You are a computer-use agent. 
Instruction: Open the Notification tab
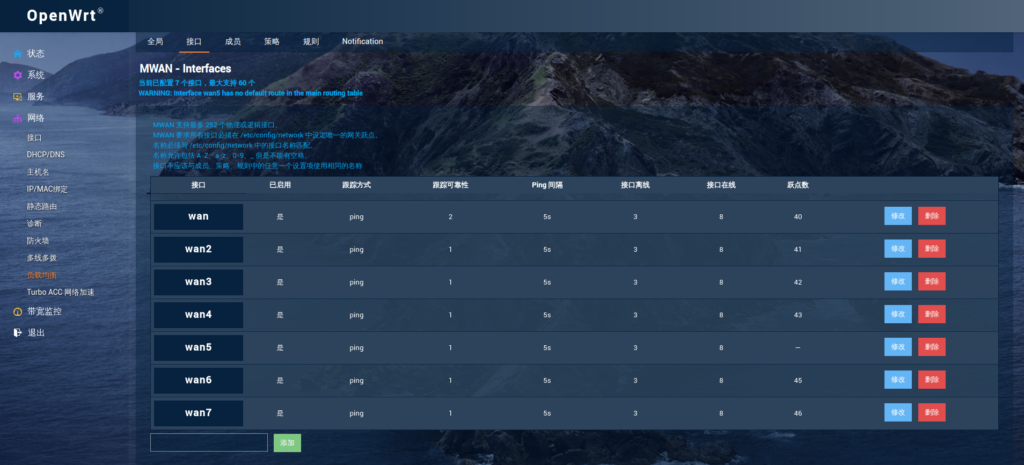tap(362, 42)
